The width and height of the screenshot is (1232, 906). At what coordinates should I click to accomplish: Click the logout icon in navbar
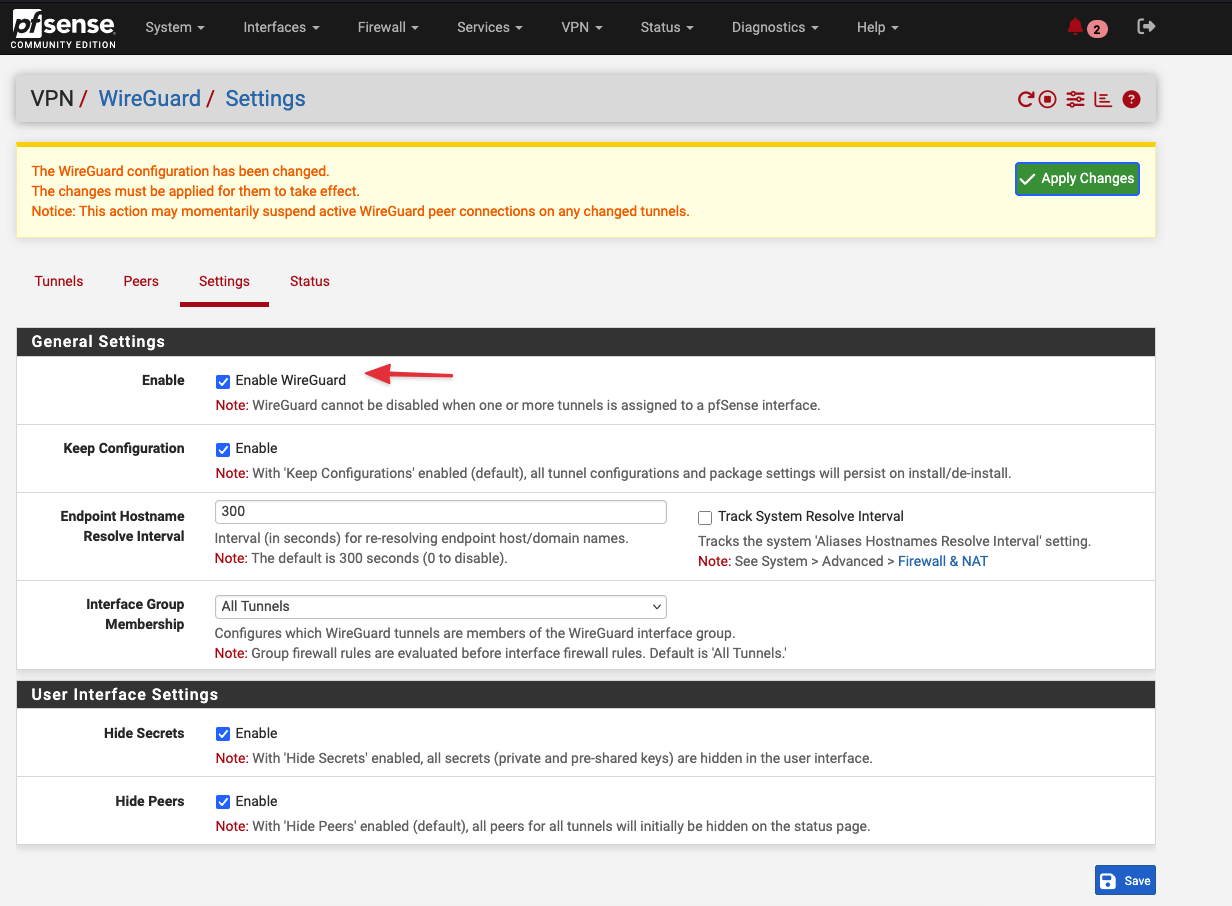coord(1146,27)
